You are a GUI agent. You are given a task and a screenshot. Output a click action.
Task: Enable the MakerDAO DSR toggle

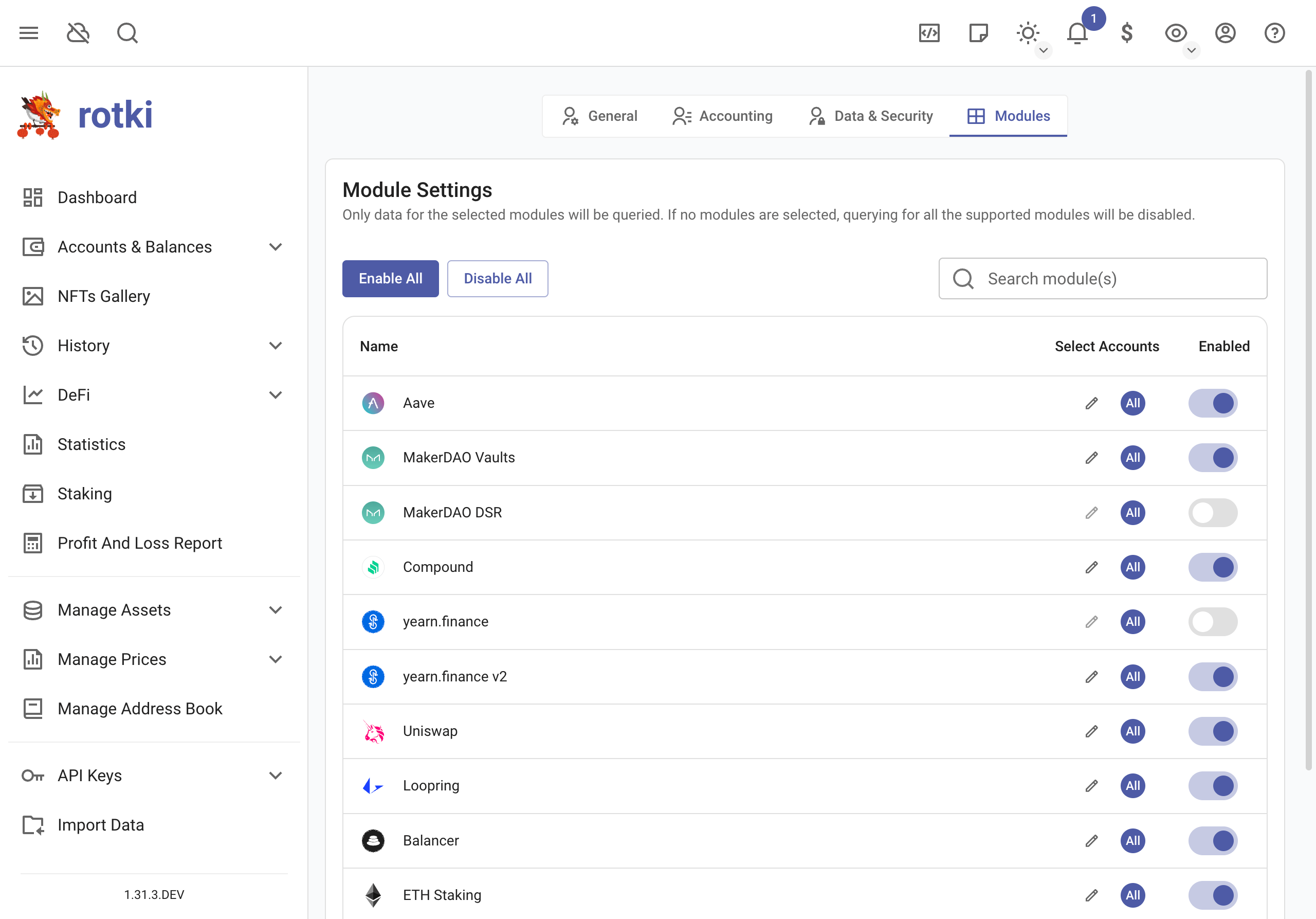1213,513
